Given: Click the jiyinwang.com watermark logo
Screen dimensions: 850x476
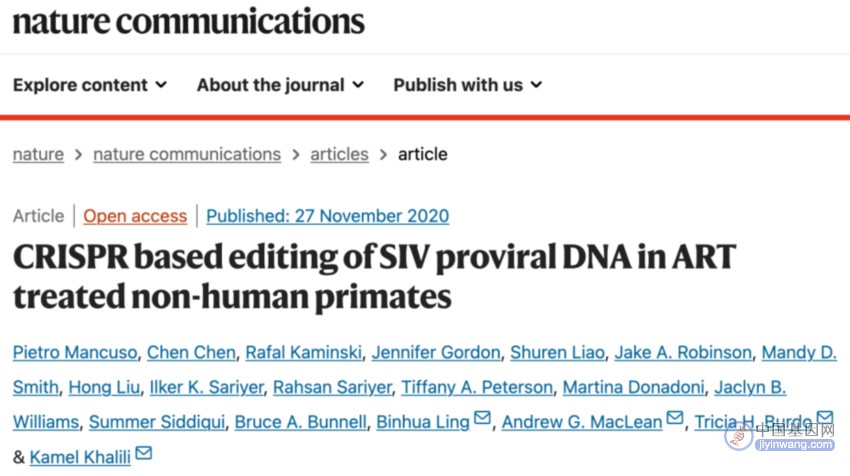Looking at the screenshot, I should coord(781,437).
